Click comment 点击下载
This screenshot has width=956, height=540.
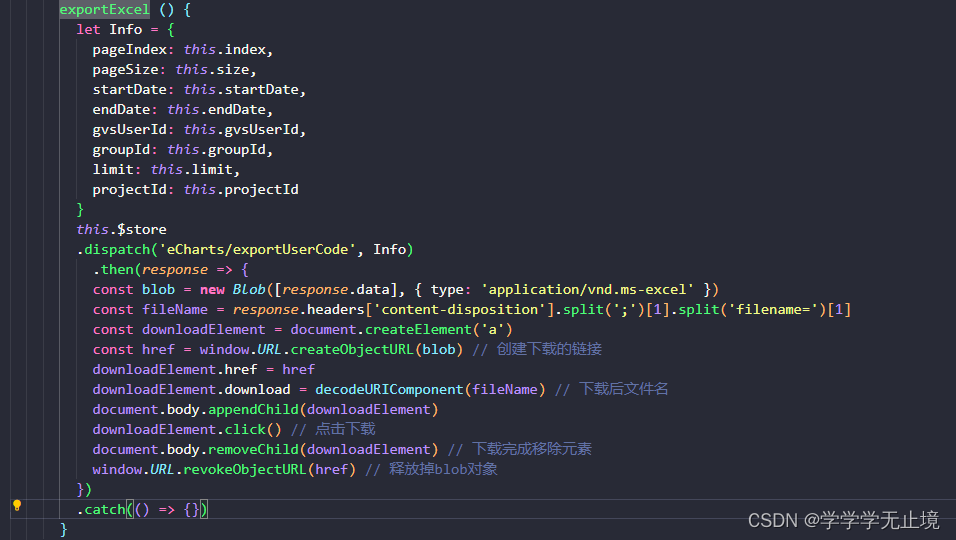[333, 429]
